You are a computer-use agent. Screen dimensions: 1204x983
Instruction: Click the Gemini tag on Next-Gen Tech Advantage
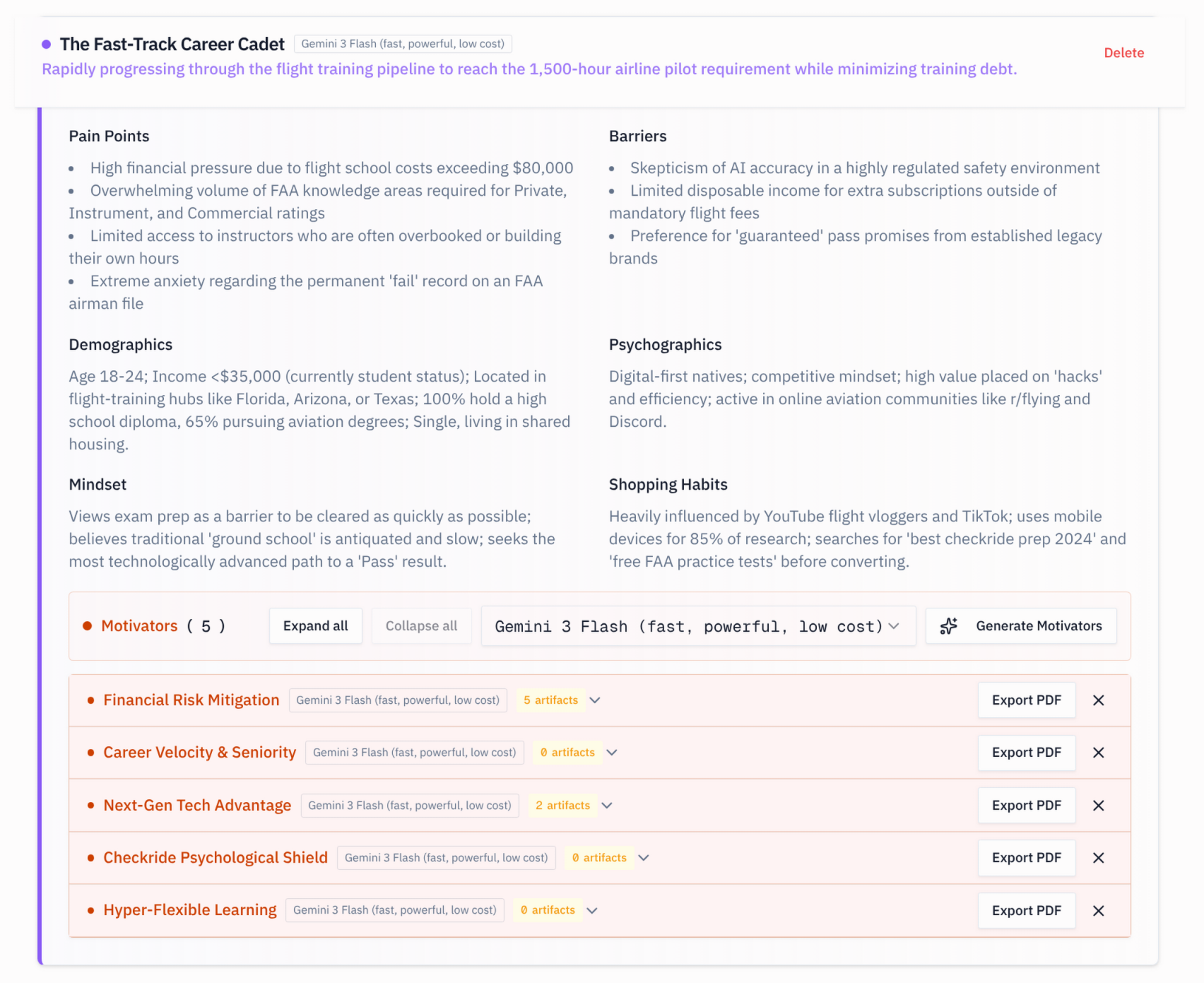410,806
